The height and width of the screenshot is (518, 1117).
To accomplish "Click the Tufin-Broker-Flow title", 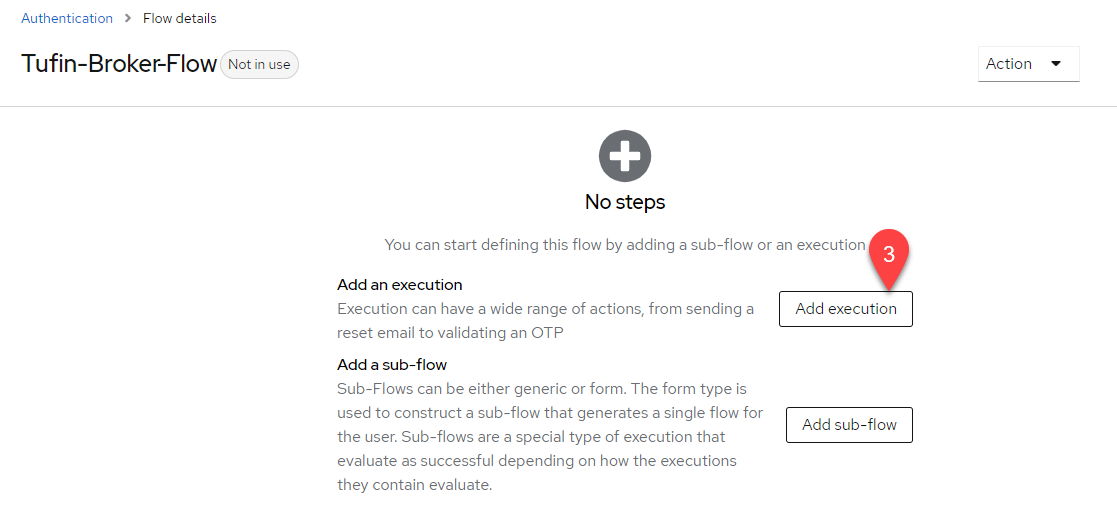I will (119, 64).
